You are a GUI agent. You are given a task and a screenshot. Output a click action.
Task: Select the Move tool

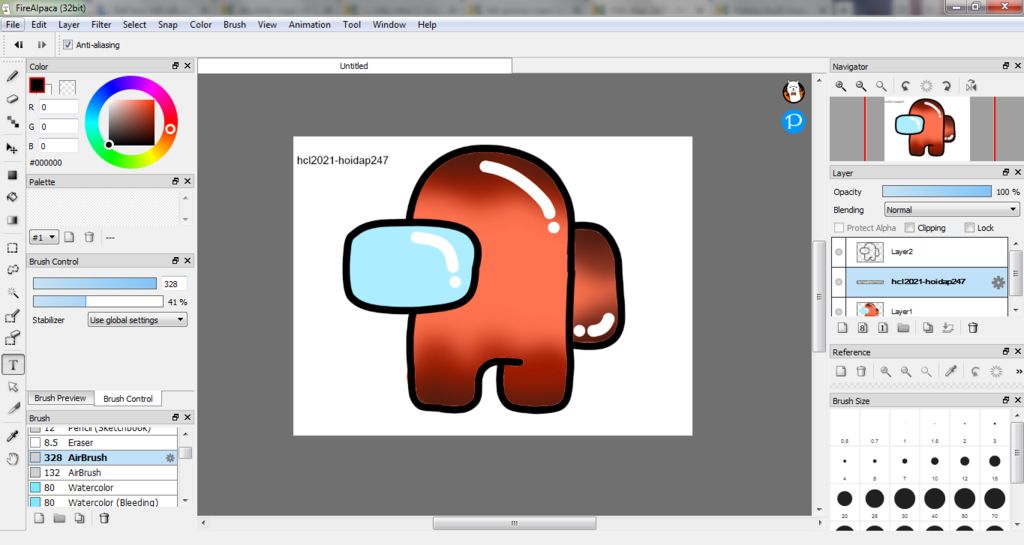(12, 148)
